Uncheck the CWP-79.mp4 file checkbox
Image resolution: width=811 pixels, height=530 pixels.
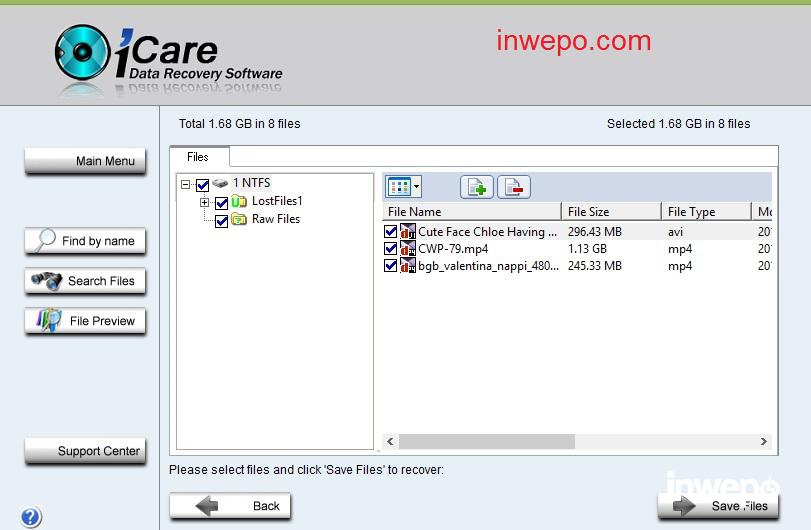[391, 249]
